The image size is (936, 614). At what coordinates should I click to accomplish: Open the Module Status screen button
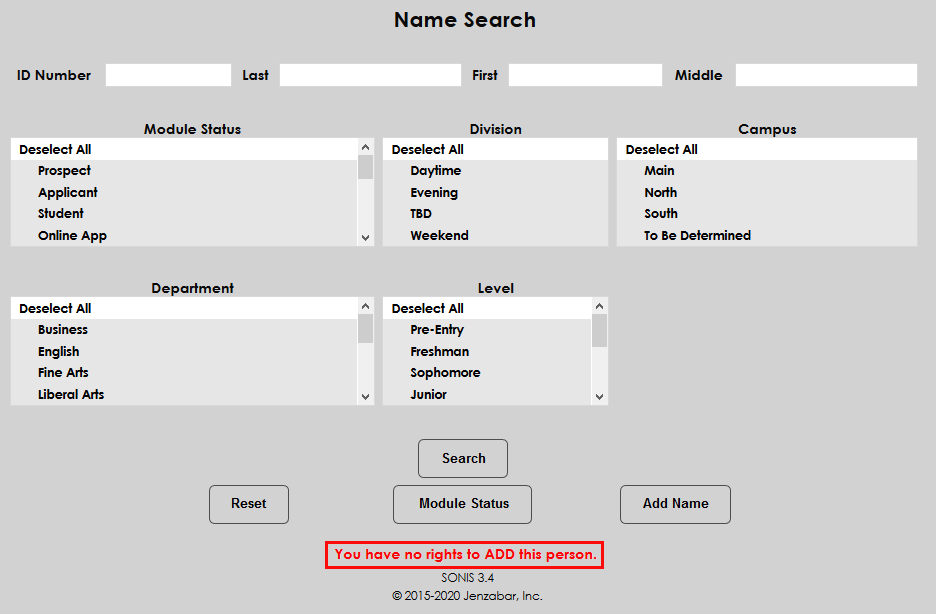tap(462, 504)
